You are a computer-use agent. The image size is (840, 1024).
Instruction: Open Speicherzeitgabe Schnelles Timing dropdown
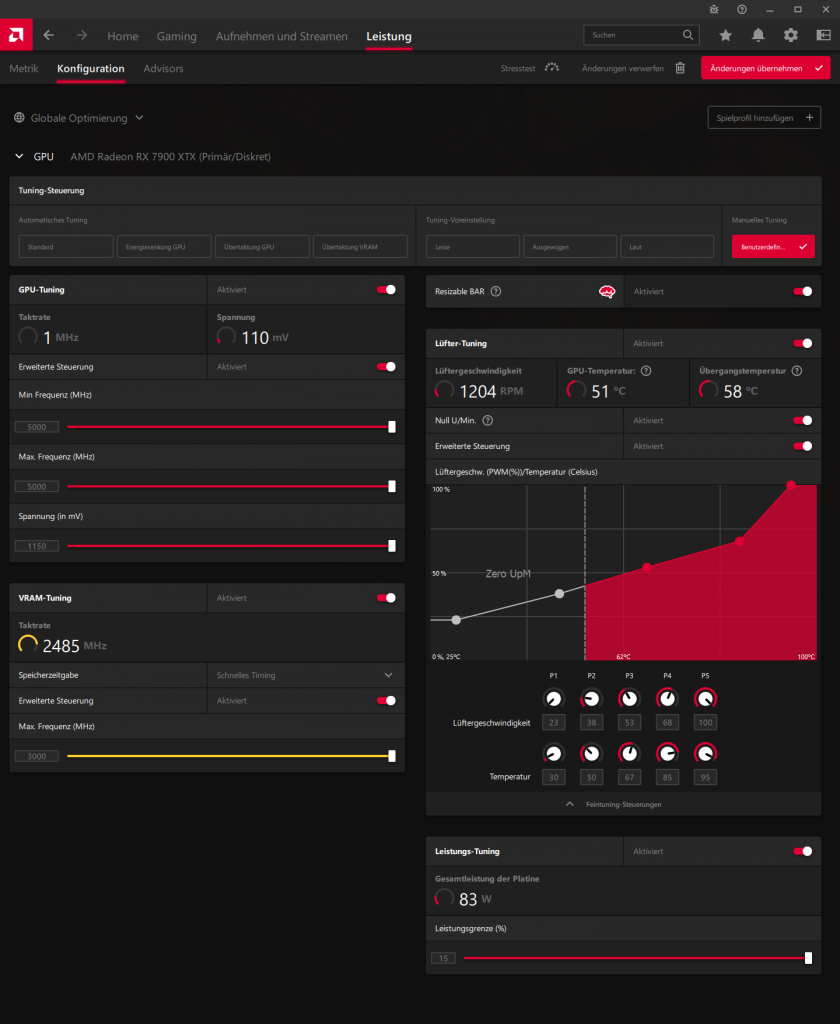tap(306, 675)
